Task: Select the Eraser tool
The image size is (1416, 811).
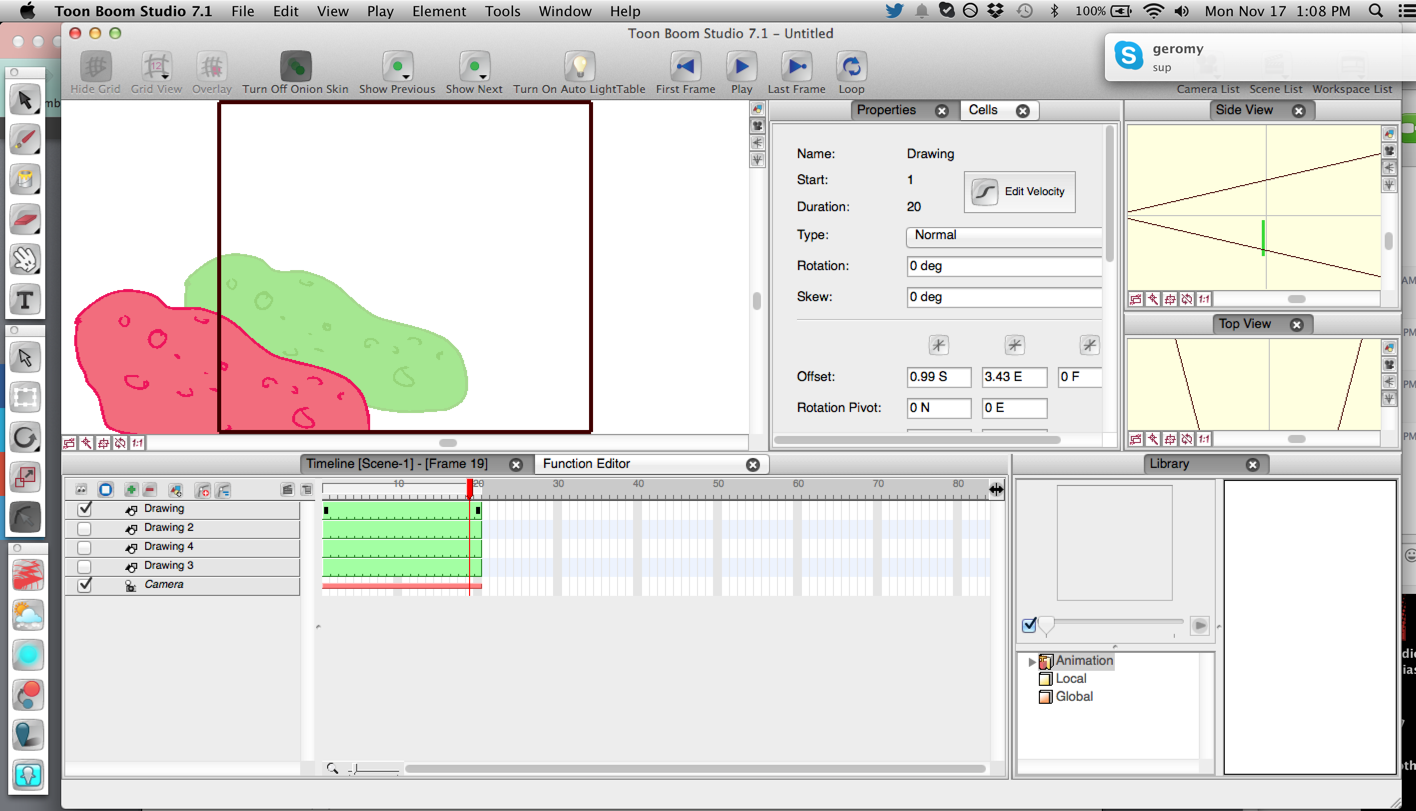Action: (25, 219)
